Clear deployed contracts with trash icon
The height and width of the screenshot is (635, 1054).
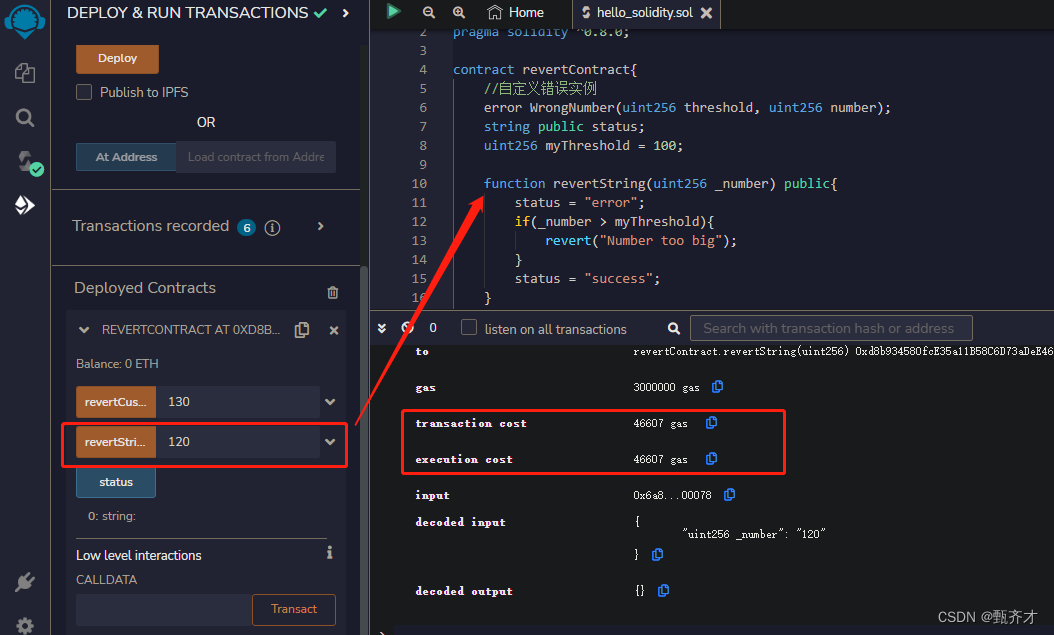pyautogui.click(x=333, y=292)
